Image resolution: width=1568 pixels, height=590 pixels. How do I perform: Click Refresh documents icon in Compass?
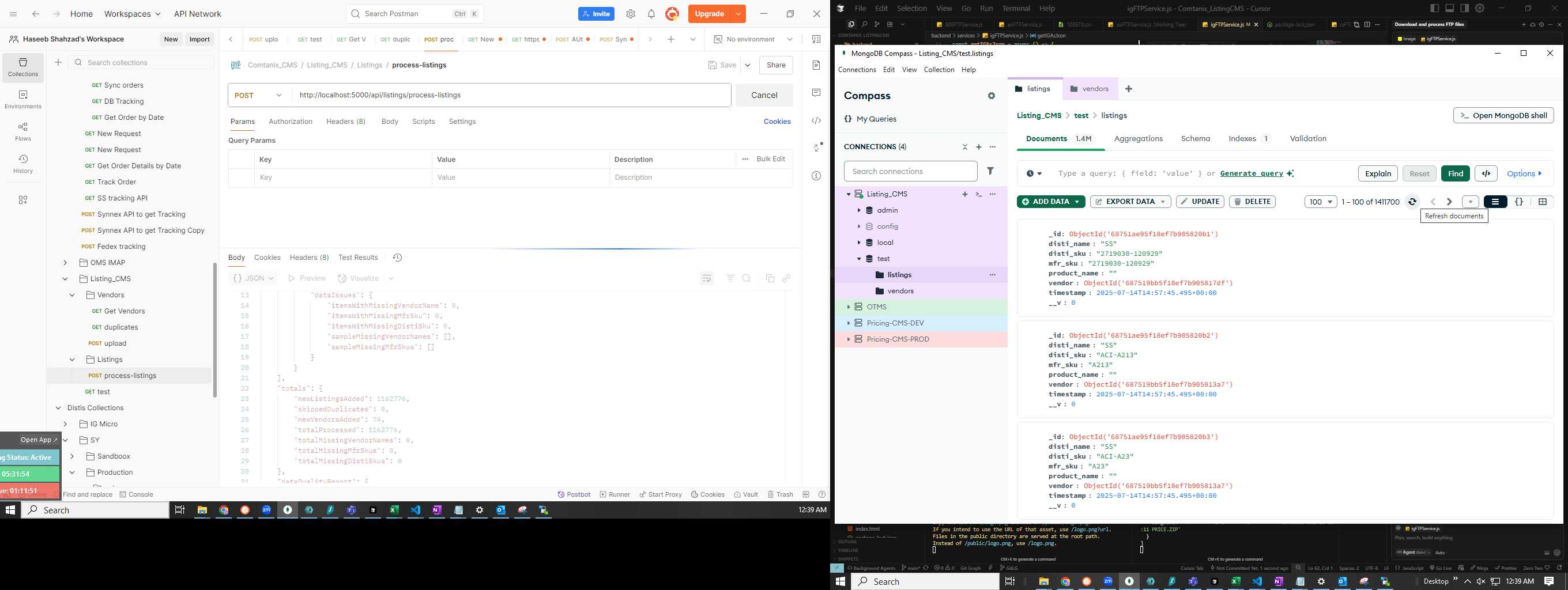point(1412,202)
